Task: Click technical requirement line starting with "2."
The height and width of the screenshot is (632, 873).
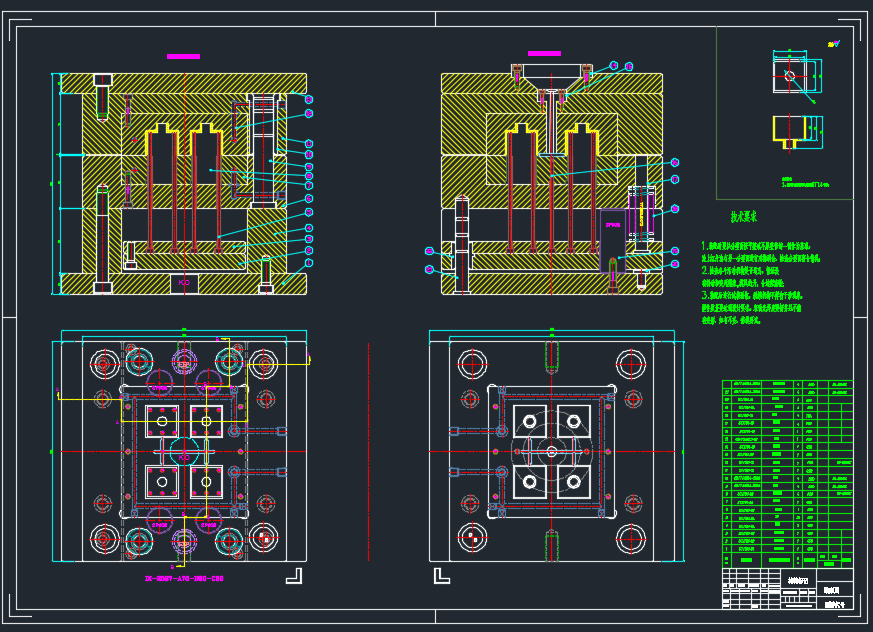Action: [x=740, y=271]
